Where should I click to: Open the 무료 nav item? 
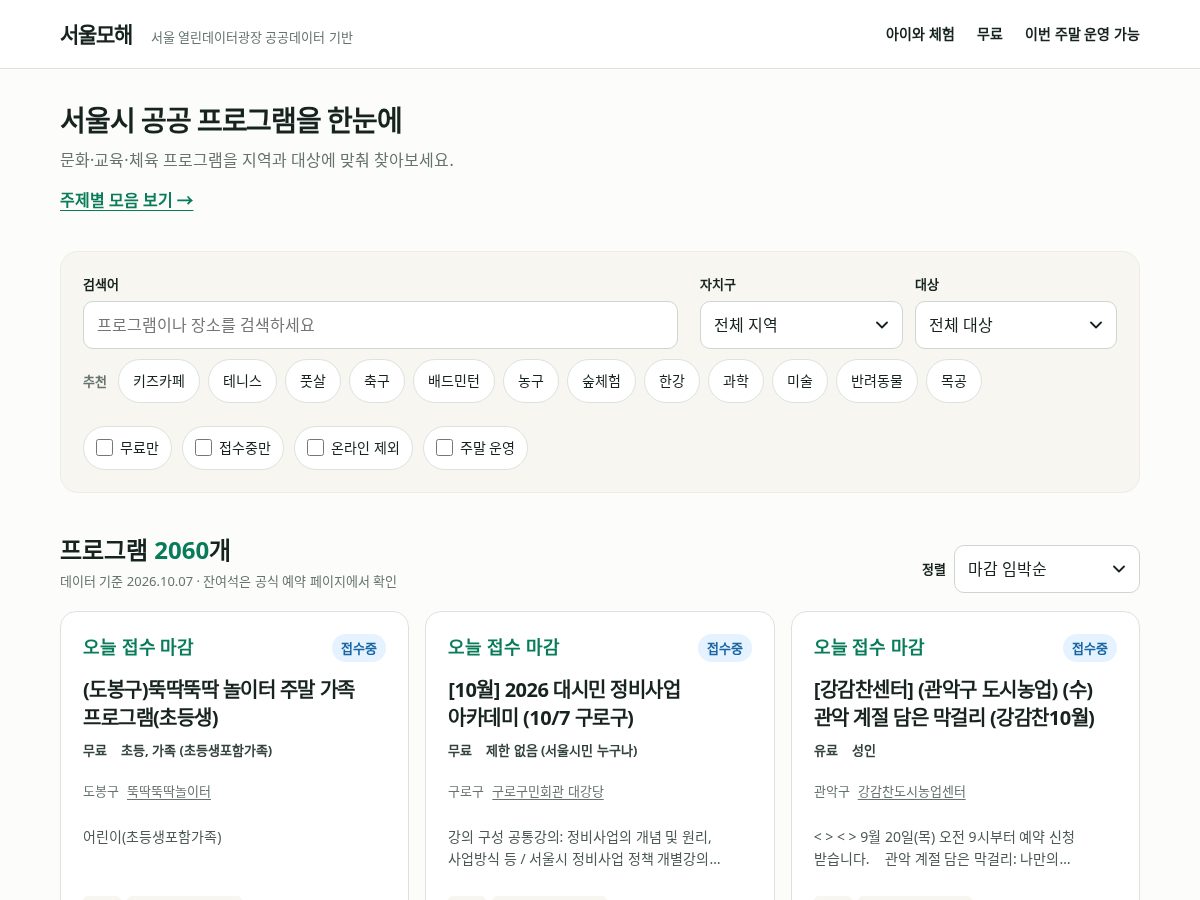click(990, 34)
